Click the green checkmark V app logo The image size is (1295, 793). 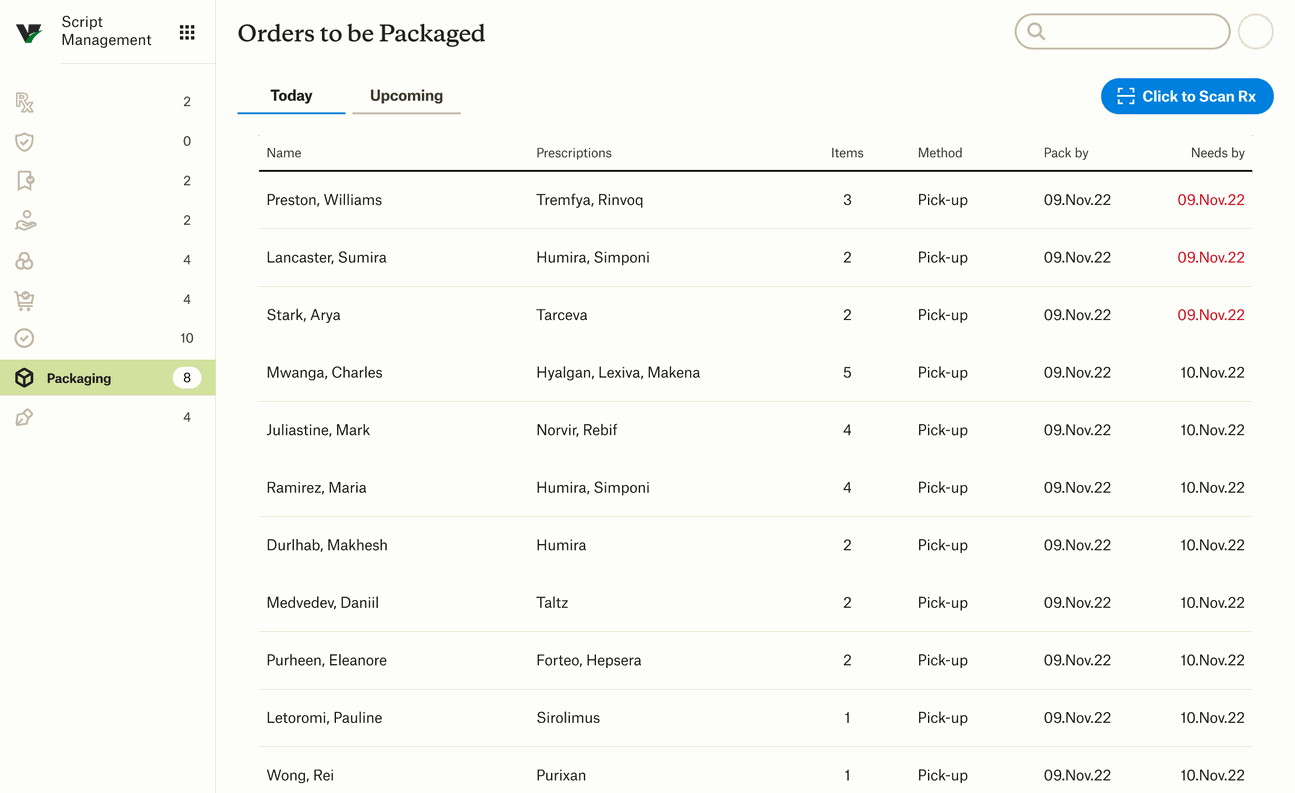point(29,33)
